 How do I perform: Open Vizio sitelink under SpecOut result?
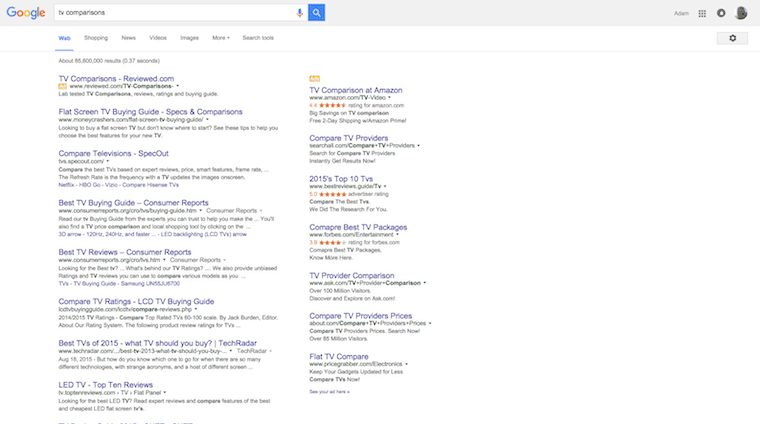click(111, 185)
